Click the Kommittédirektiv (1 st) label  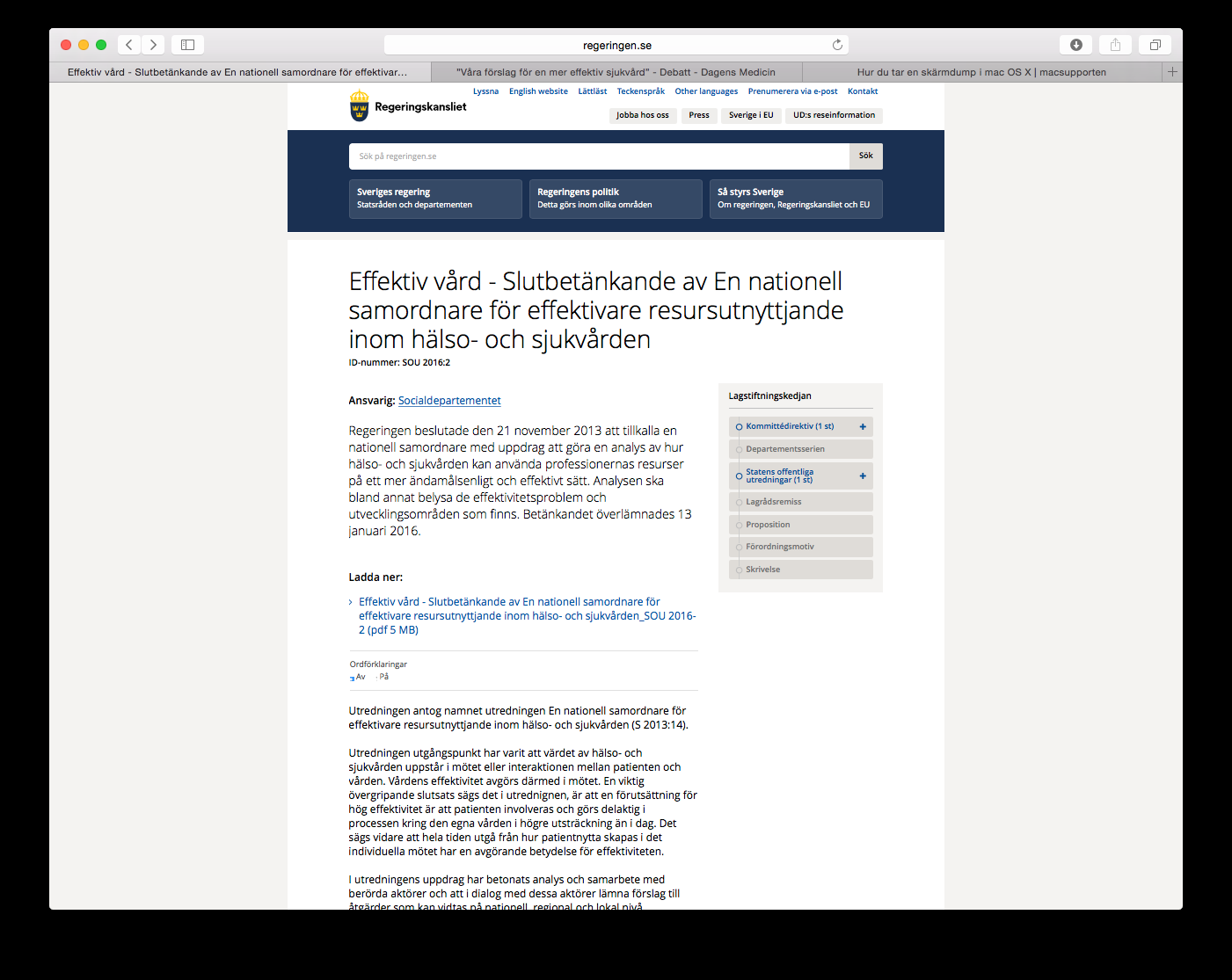coord(790,426)
